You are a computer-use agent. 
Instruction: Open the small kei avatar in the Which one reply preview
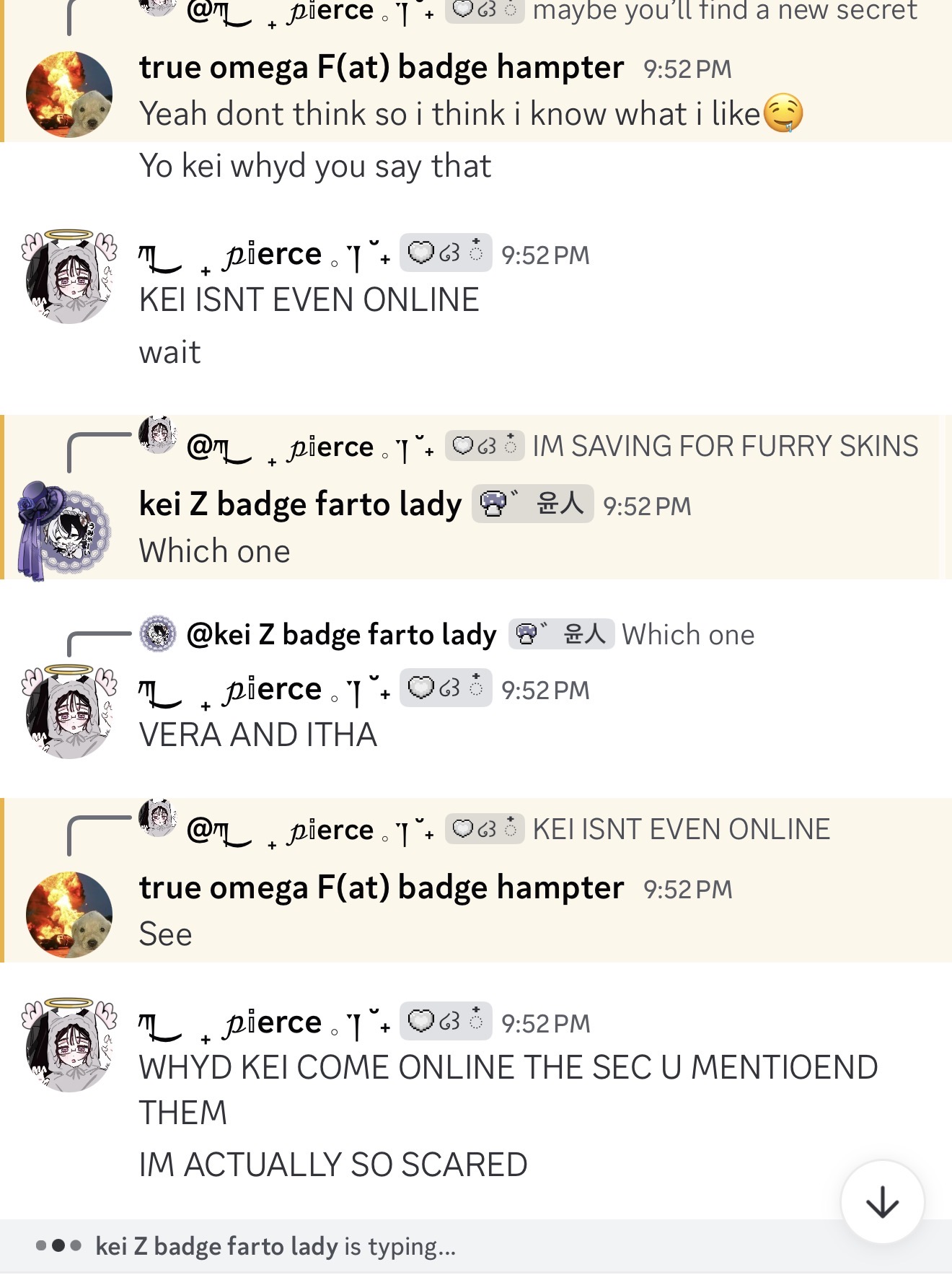(x=158, y=634)
